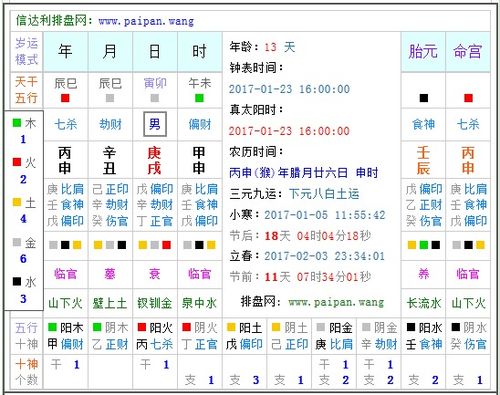500x395 pixels.
Task: Click the red 火 swatch in the legend
Action: (x=17, y=162)
